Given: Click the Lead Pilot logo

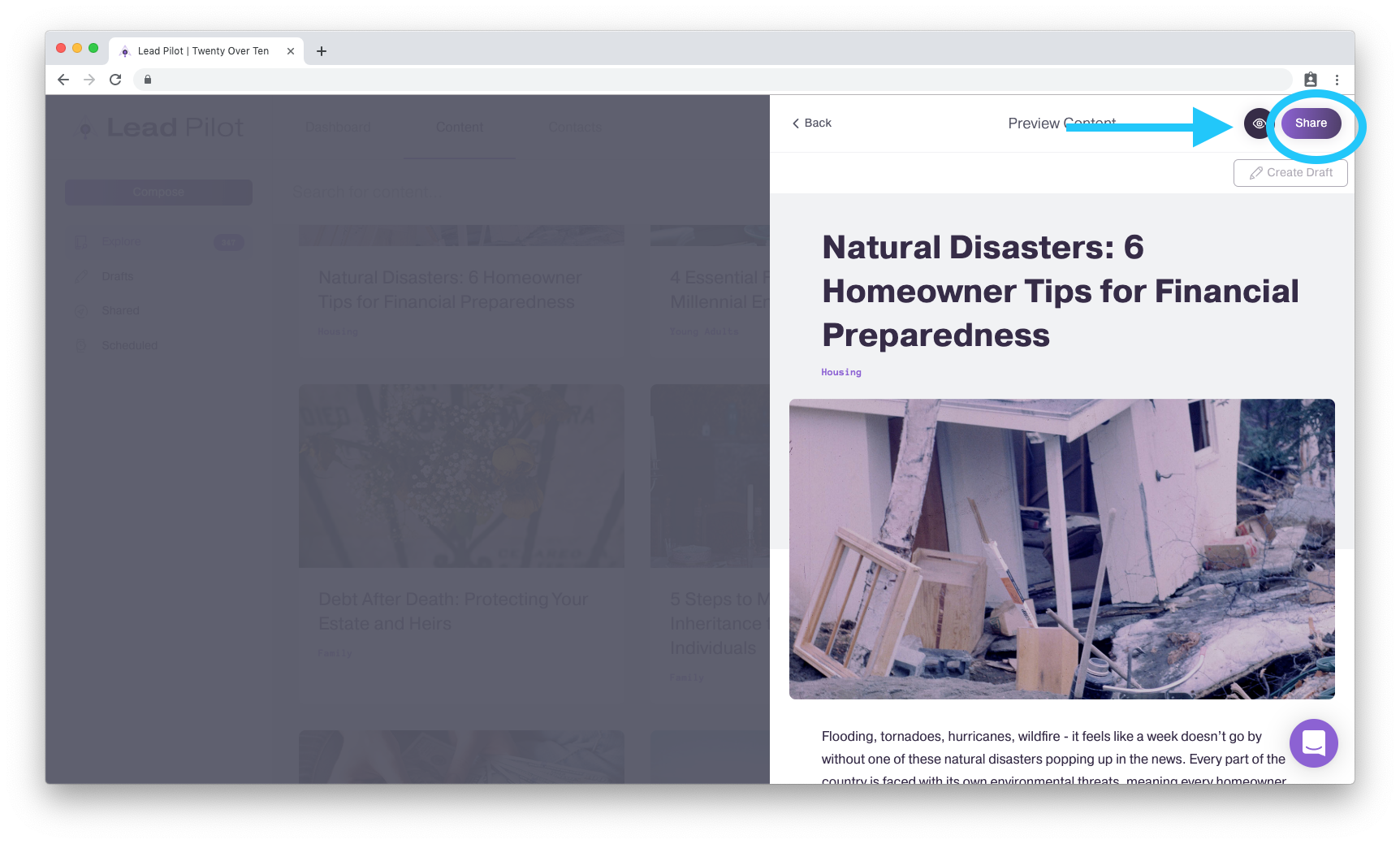Looking at the screenshot, I should click(160, 128).
